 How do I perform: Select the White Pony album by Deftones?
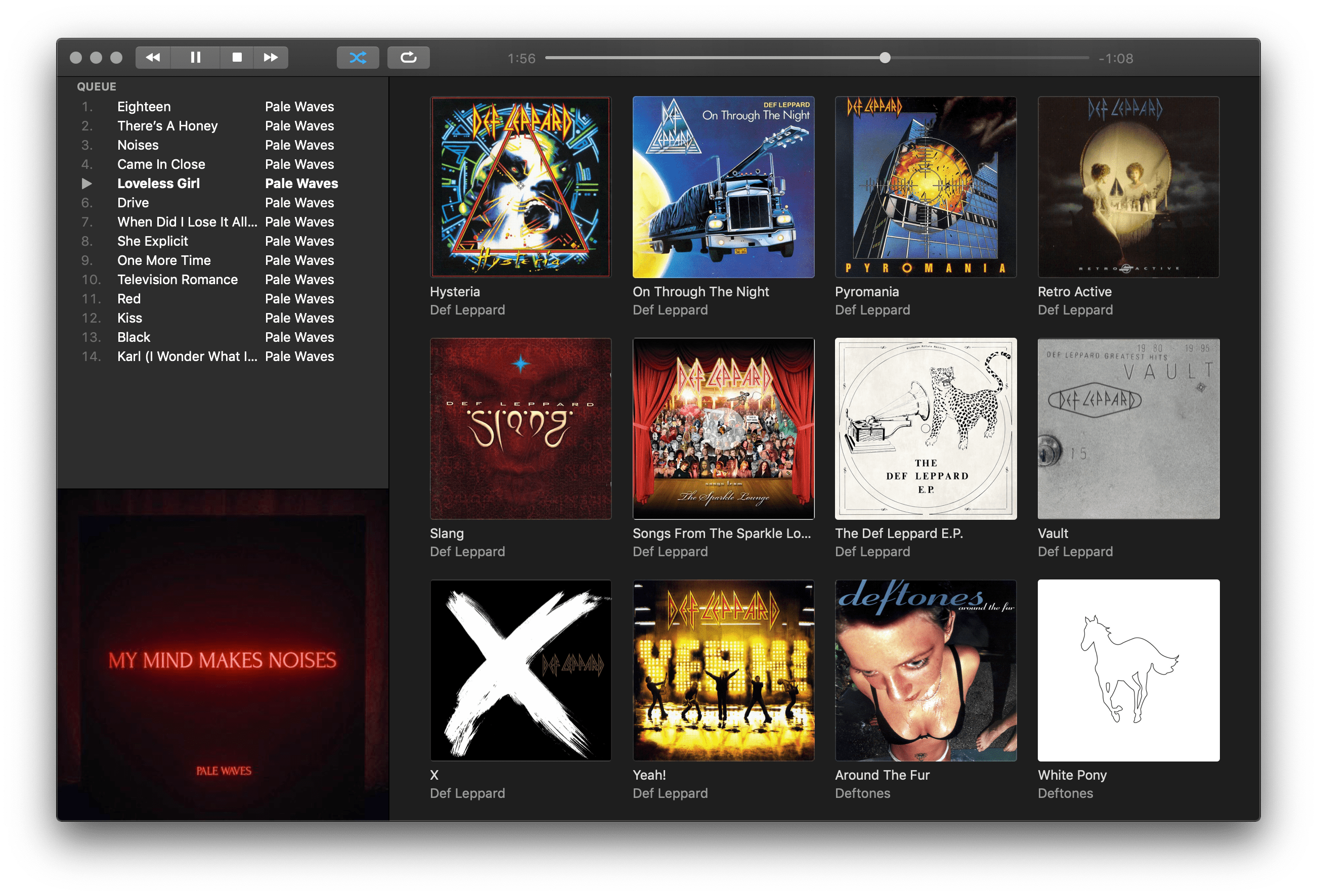tap(1128, 669)
